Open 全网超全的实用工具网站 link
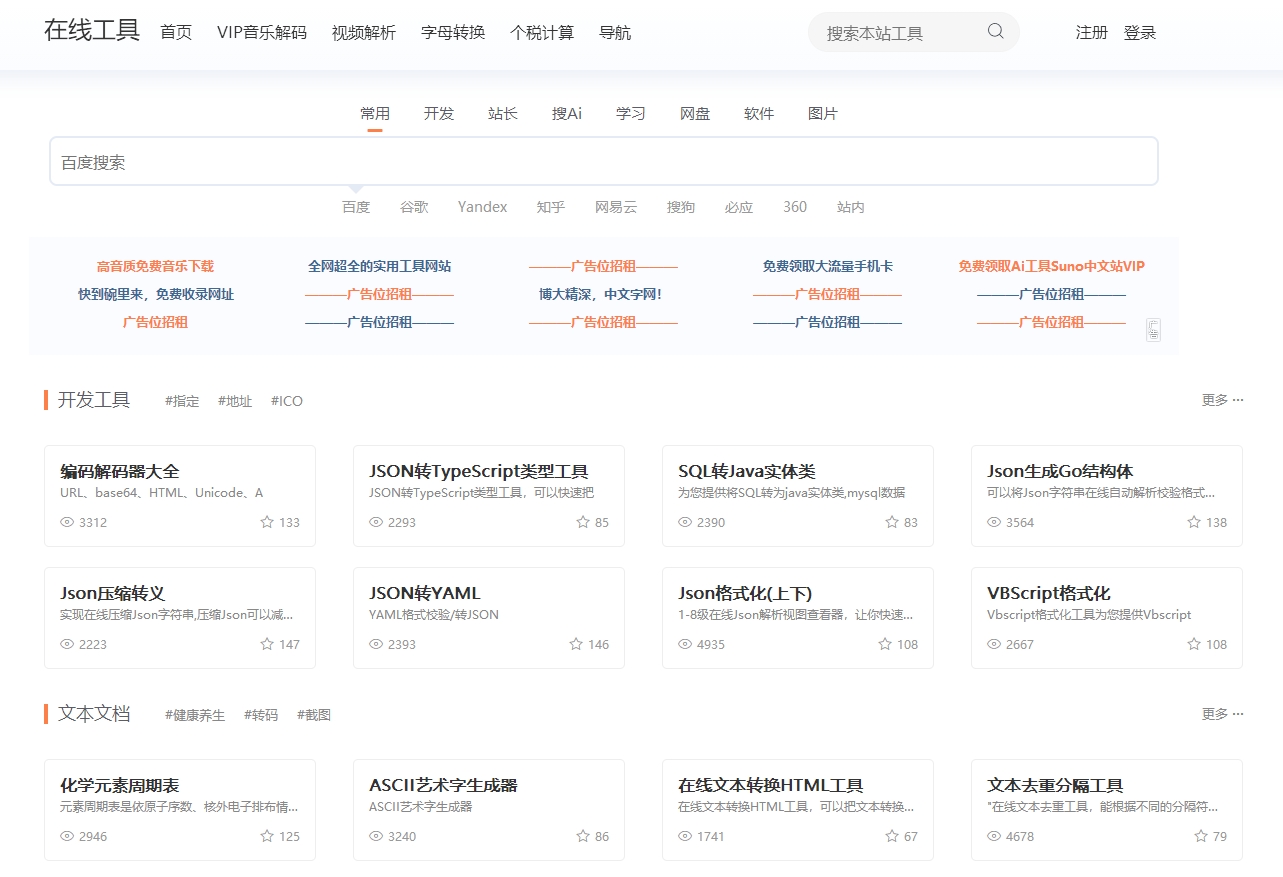1283x877 pixels. (379, 266)
